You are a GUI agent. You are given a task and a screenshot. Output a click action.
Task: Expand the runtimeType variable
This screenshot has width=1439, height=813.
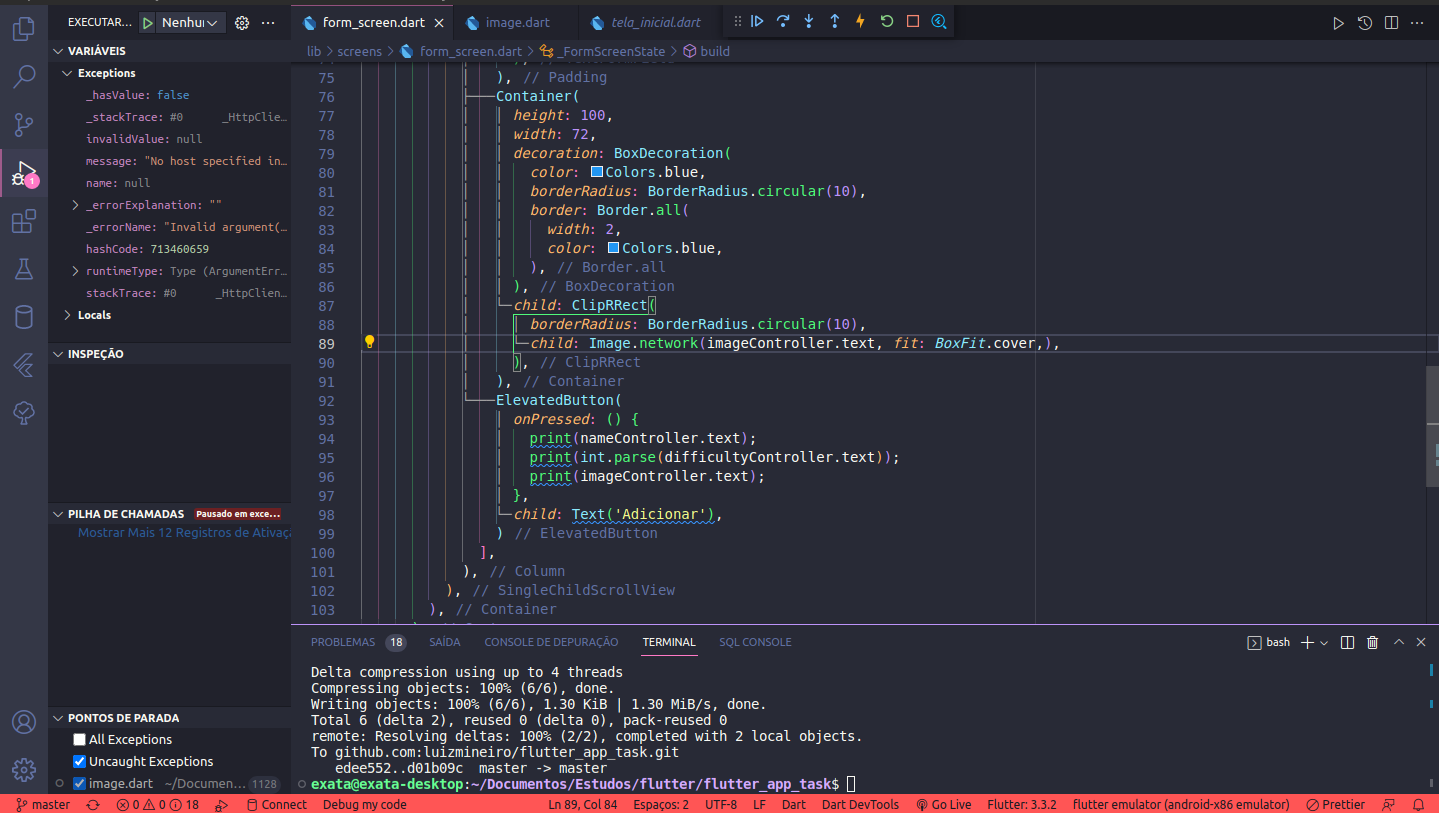[76, 271]
